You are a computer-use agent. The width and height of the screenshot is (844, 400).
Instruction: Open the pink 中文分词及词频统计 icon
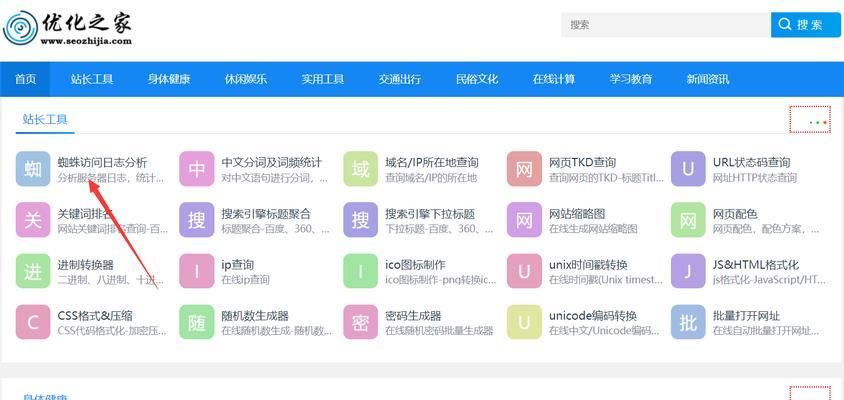[x=197, y=169]
